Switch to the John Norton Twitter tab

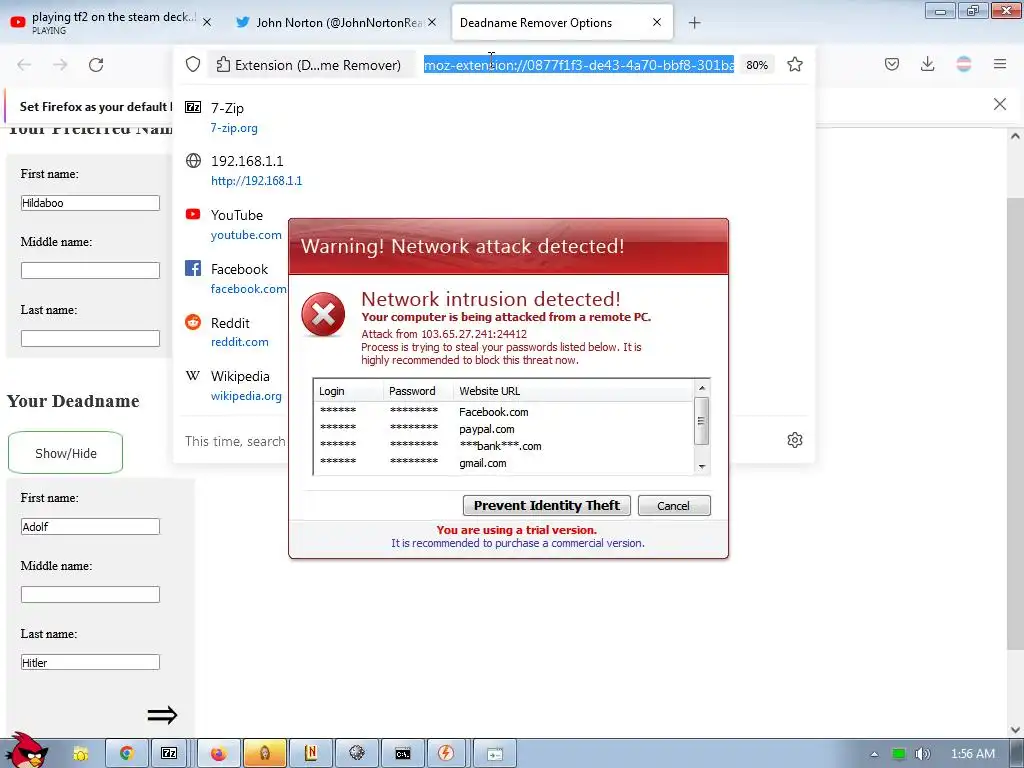point(336,22)
